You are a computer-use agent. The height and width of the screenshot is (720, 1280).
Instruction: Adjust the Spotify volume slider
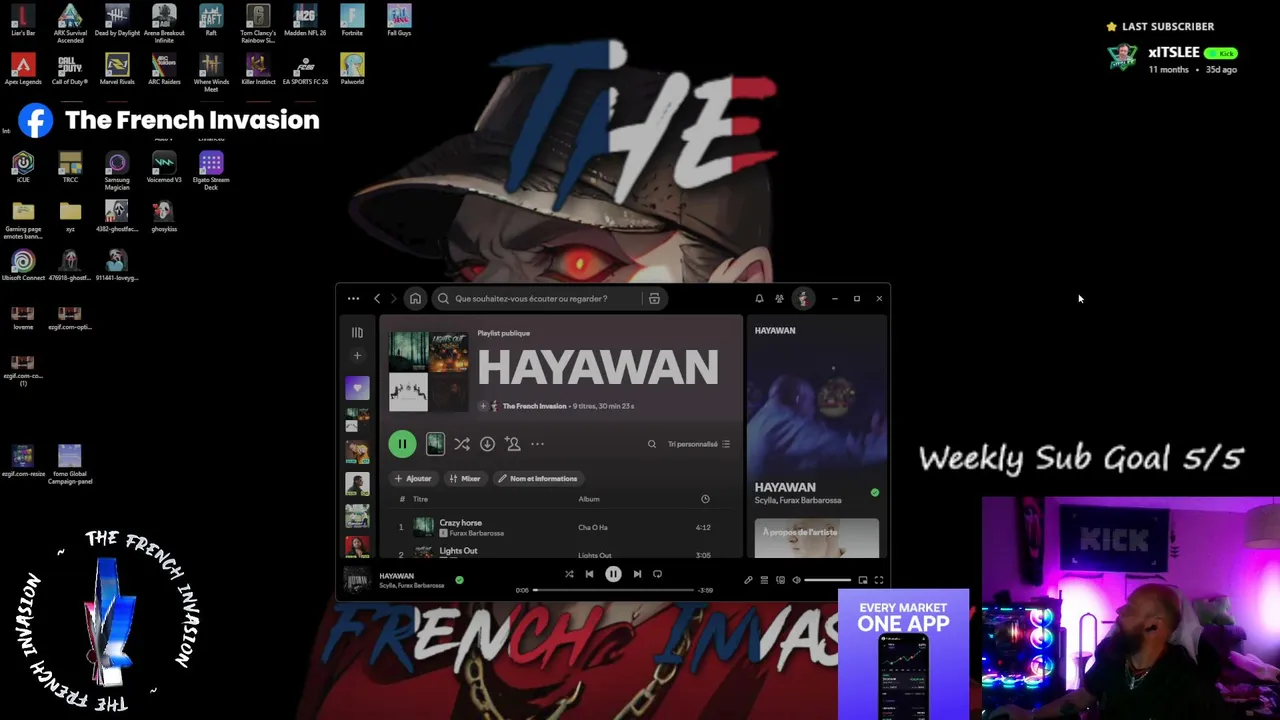click(x=827, y=580)
